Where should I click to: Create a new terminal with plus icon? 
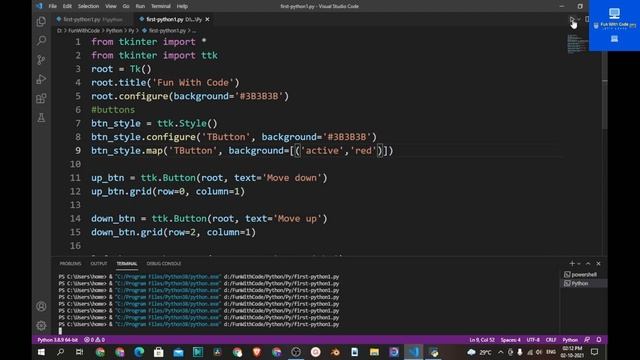click(572, 264)
